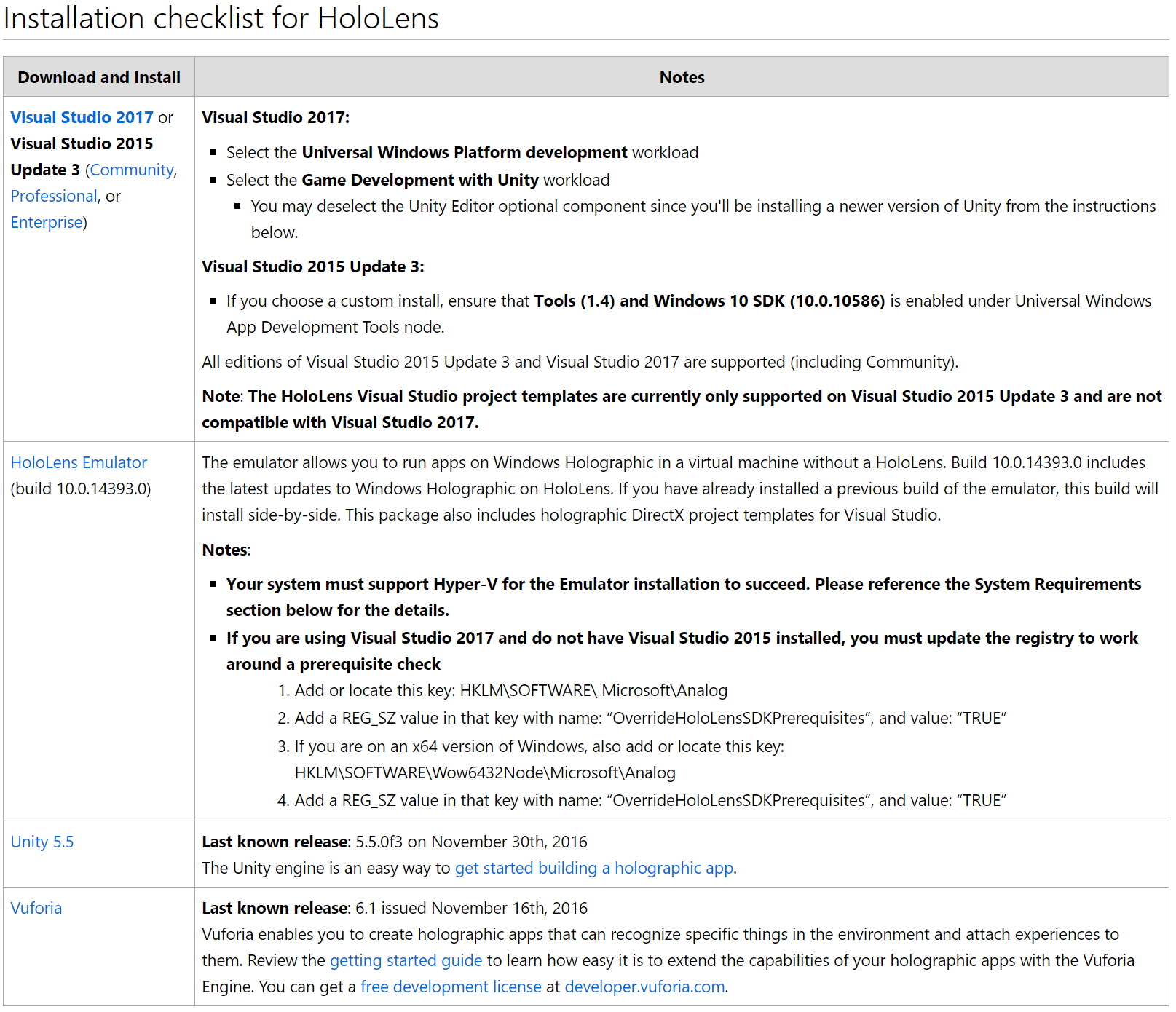Click the Vuforia 'Last known release' label

[275, 908]
